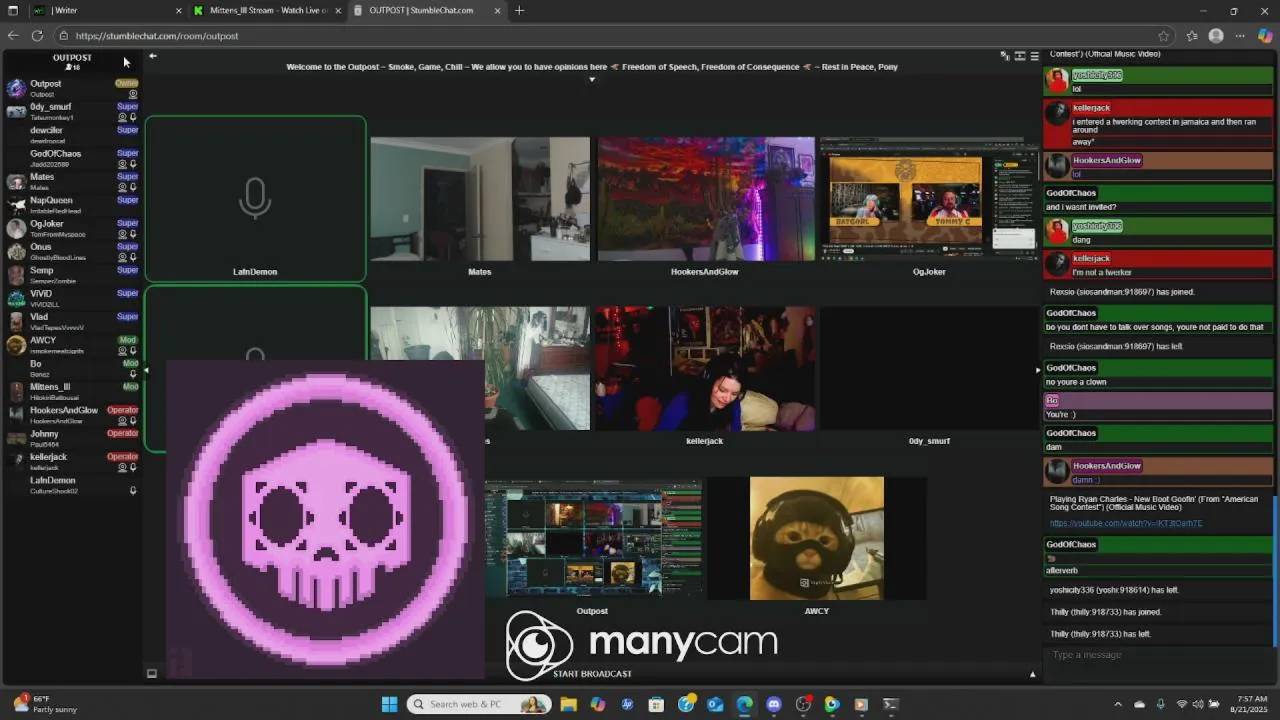Toggle the microphone icon on Mates' row
This screenshot has height=720, width=1280.
tap(133, 187)
